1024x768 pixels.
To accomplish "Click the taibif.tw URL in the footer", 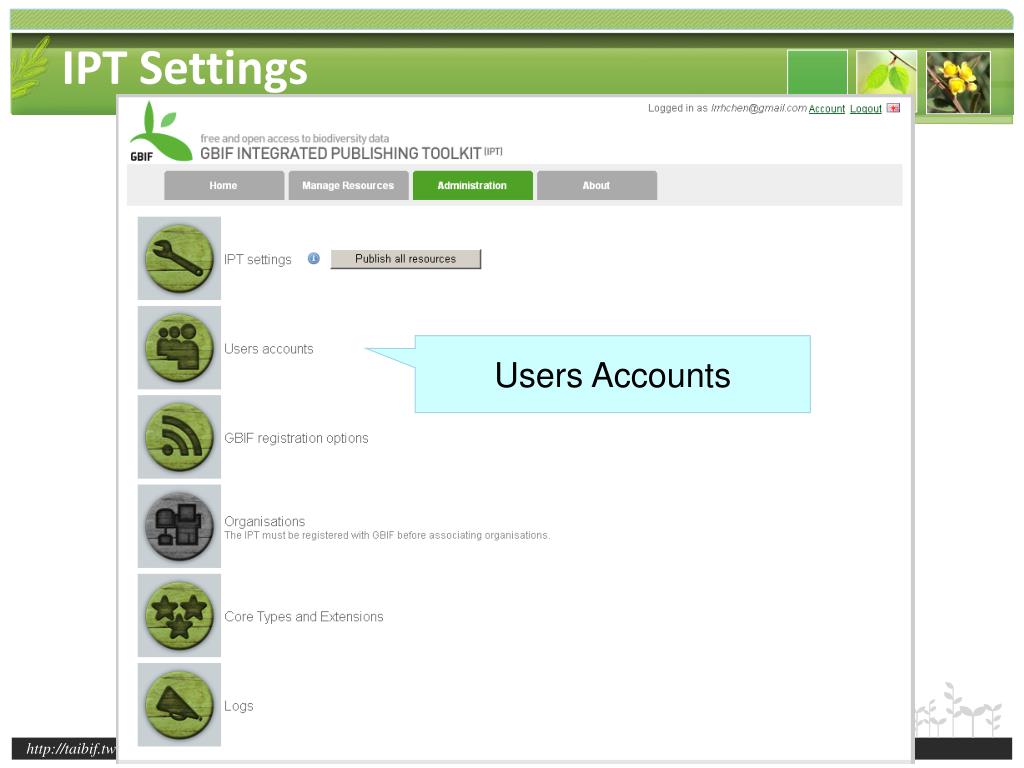I will coord(71,748).
